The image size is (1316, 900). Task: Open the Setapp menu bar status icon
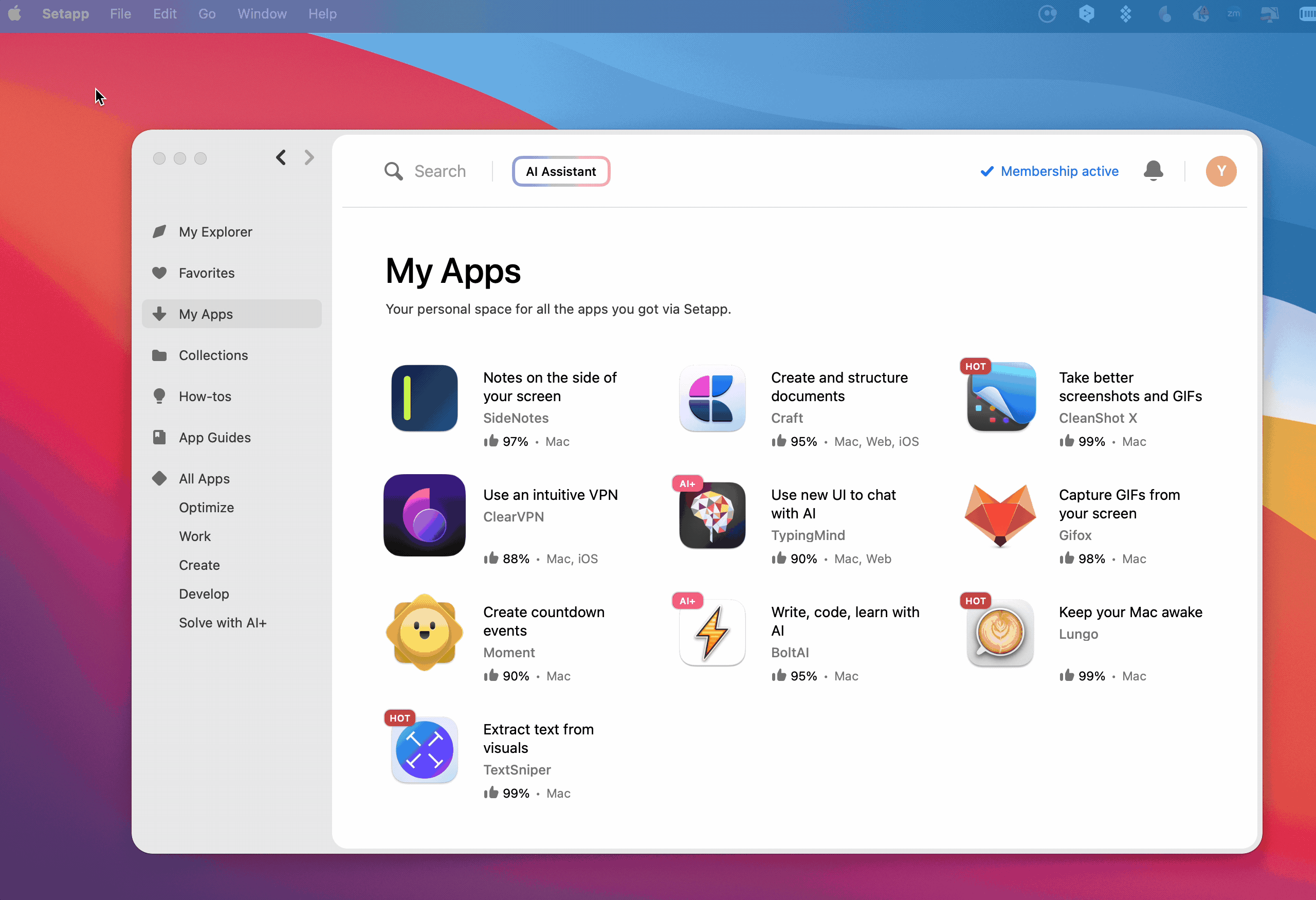(1125, 13)
